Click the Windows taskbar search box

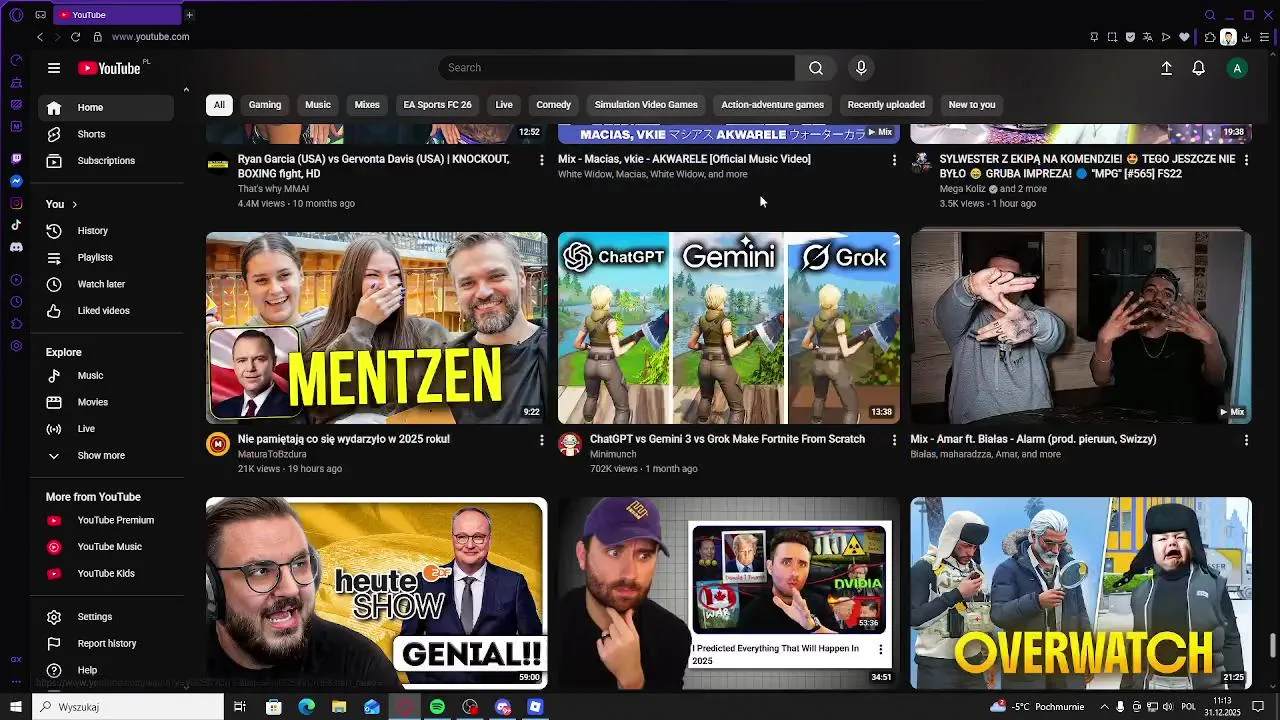coord(128,707)
